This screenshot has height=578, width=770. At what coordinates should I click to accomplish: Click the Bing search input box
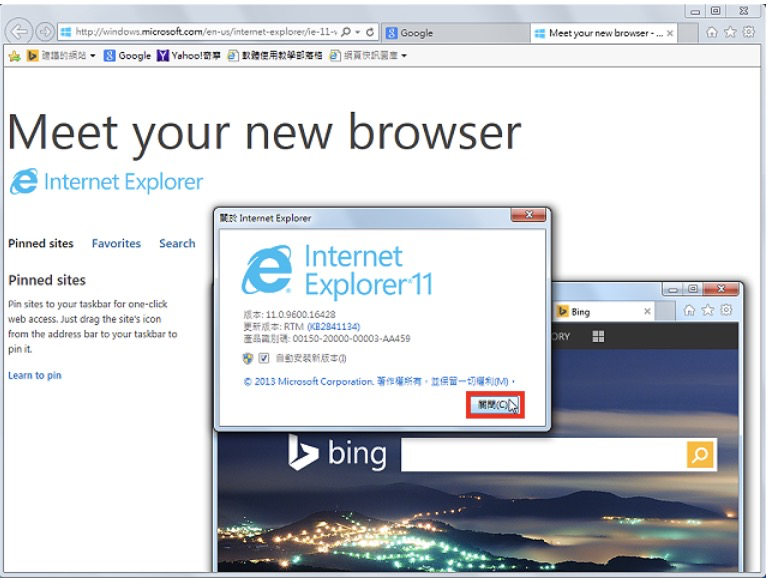click(544, 455)
